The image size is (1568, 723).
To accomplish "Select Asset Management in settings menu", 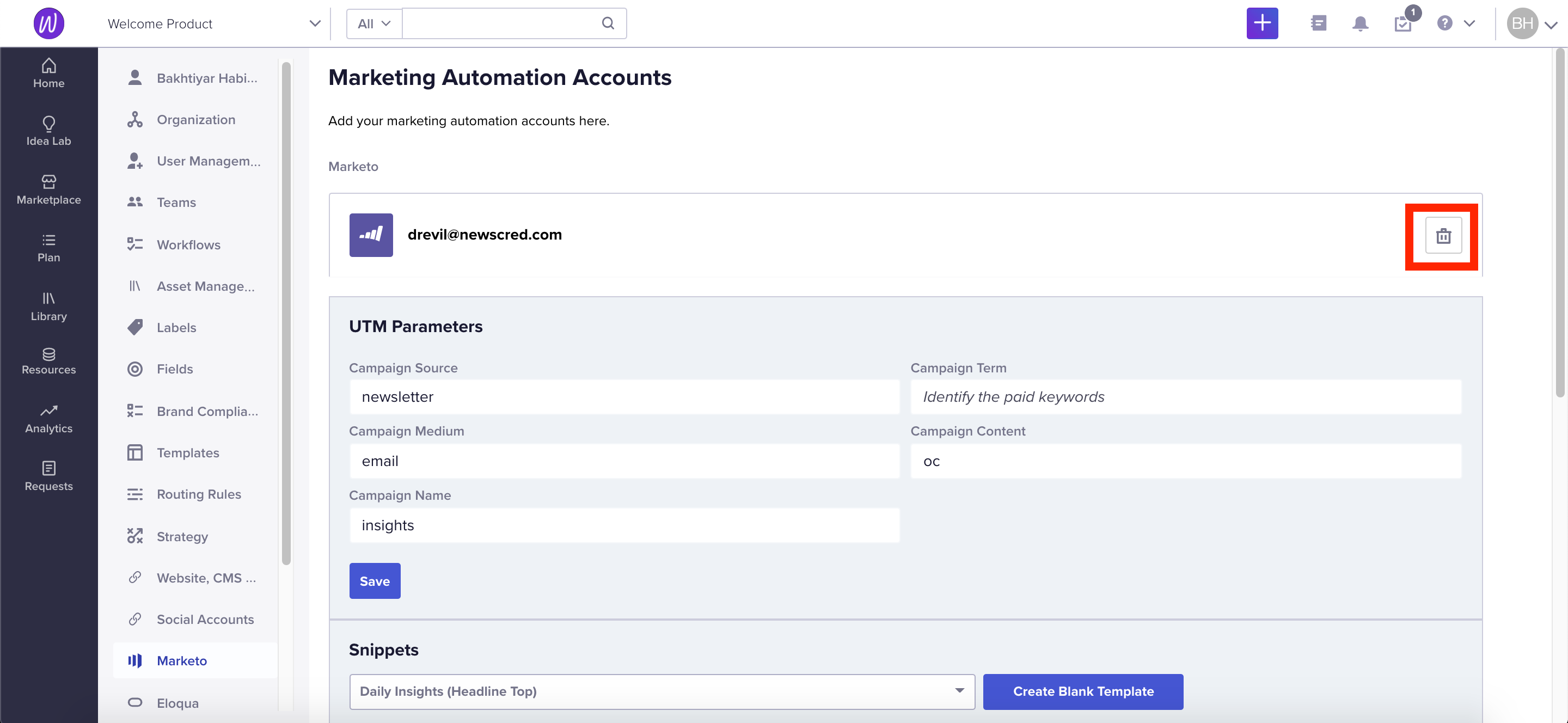I will click(x=195, y=286).
